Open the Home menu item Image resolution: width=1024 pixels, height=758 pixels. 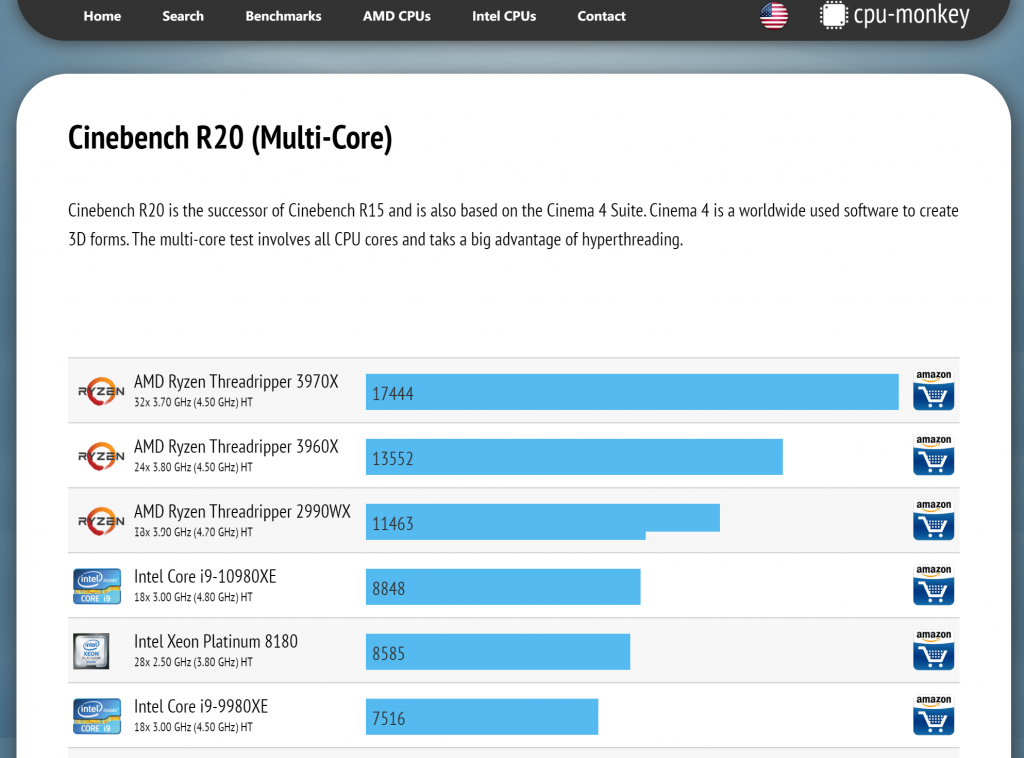coord(102,16)
